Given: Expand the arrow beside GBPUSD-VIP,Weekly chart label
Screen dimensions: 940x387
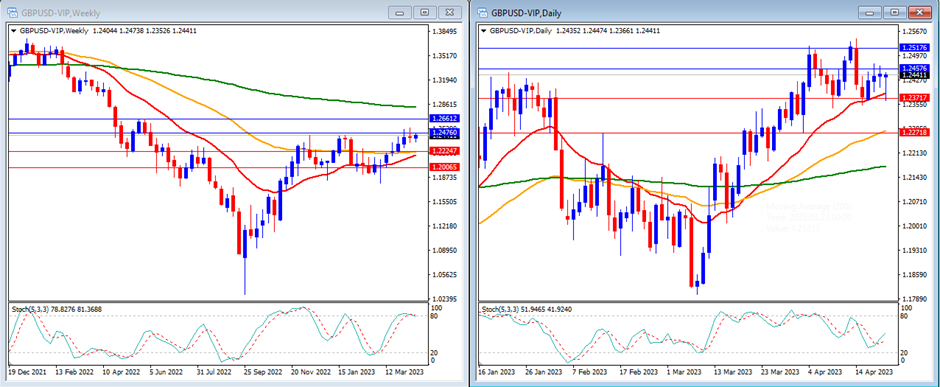Looking at the screenshot, I should (14, 31).
